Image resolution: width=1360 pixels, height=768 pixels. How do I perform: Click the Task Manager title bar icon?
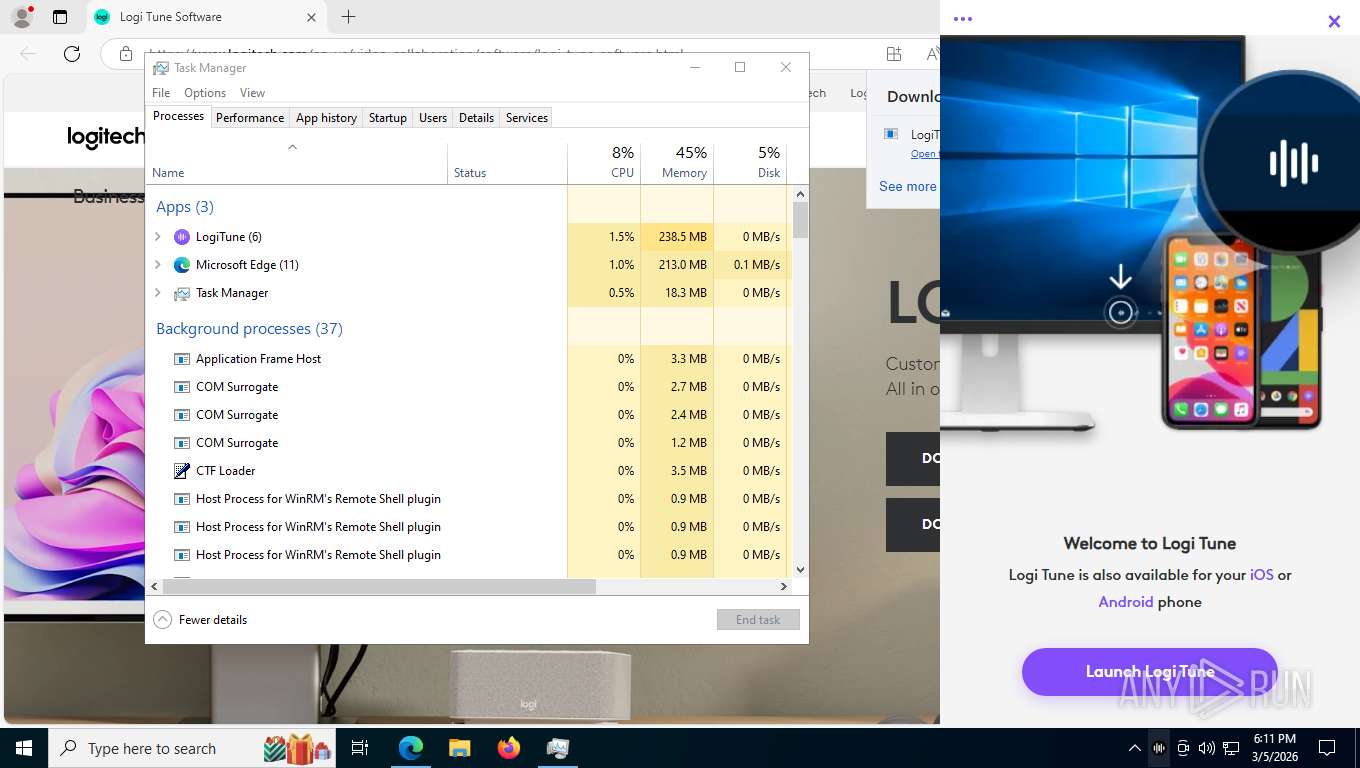pos(161,68)
